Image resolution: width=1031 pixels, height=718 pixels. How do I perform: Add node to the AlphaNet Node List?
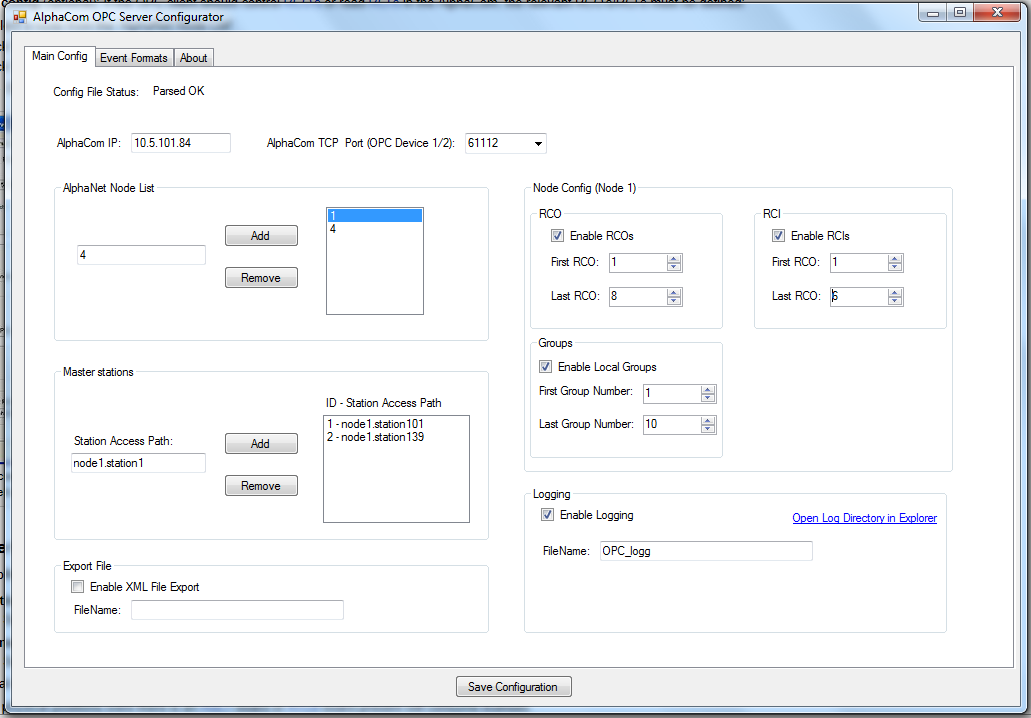pos(261,236)
